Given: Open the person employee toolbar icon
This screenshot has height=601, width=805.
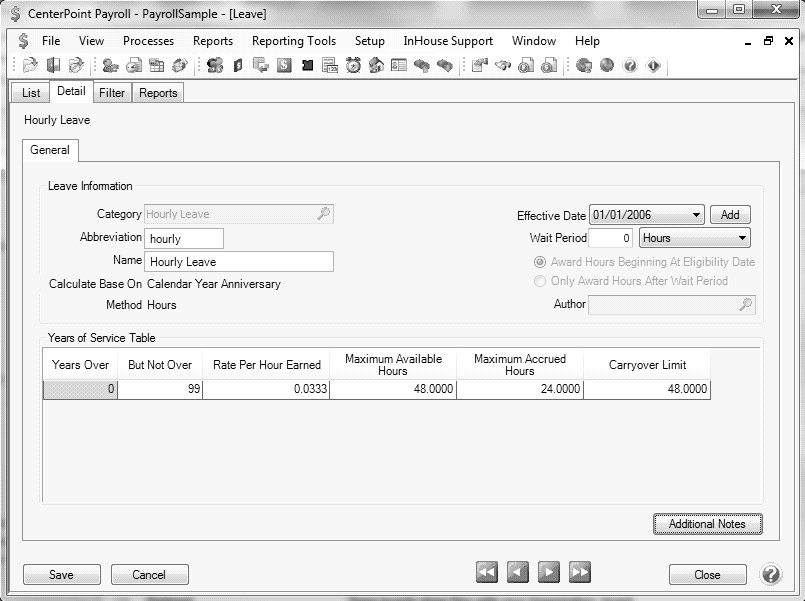Looking at the screenshot, I should tap(110, 65).
